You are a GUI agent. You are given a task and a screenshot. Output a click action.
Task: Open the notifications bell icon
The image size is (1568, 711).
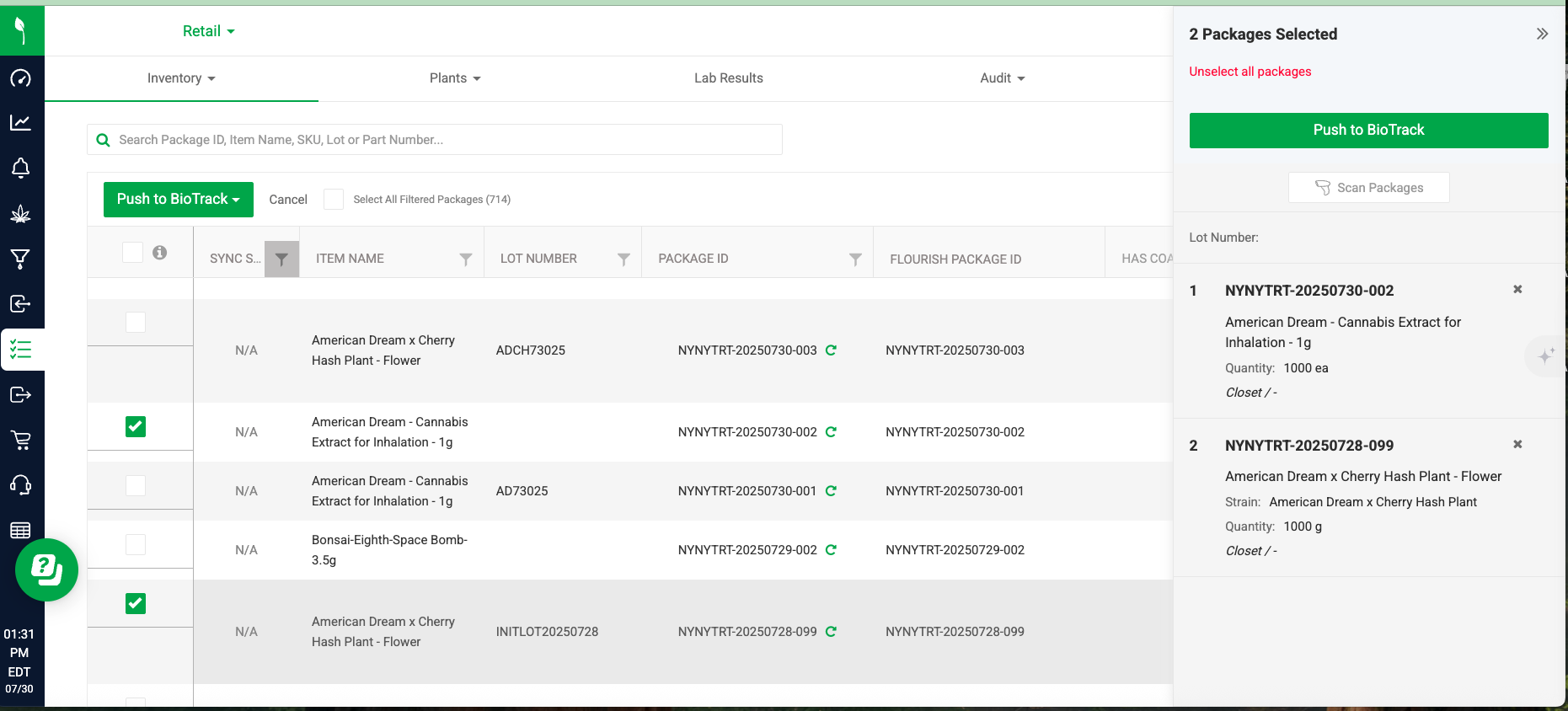click(21, 168)
